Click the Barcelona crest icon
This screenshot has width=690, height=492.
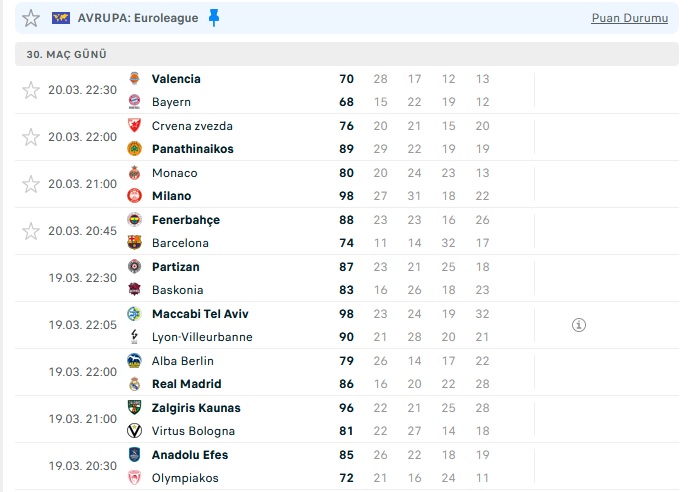(x=134, y=242)
